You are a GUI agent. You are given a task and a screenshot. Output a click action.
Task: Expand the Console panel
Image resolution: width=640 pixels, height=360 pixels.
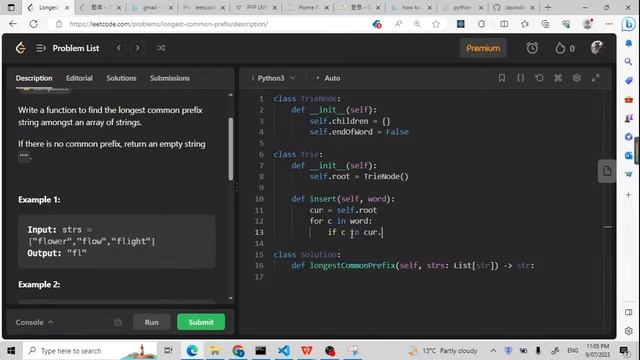(34, 322)
